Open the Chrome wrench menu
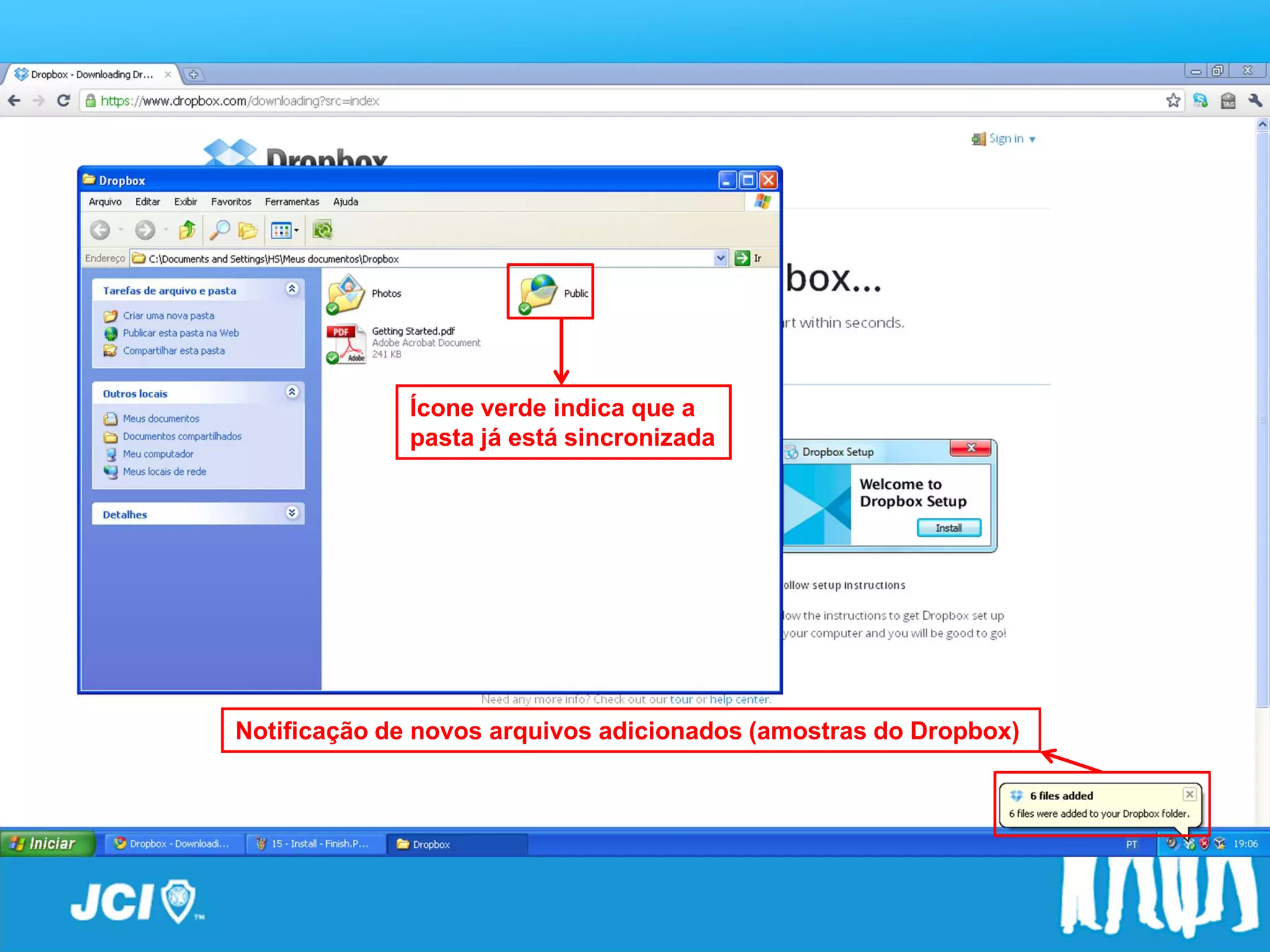This screenshot has width=1270, height=952. coord(1255,100)
